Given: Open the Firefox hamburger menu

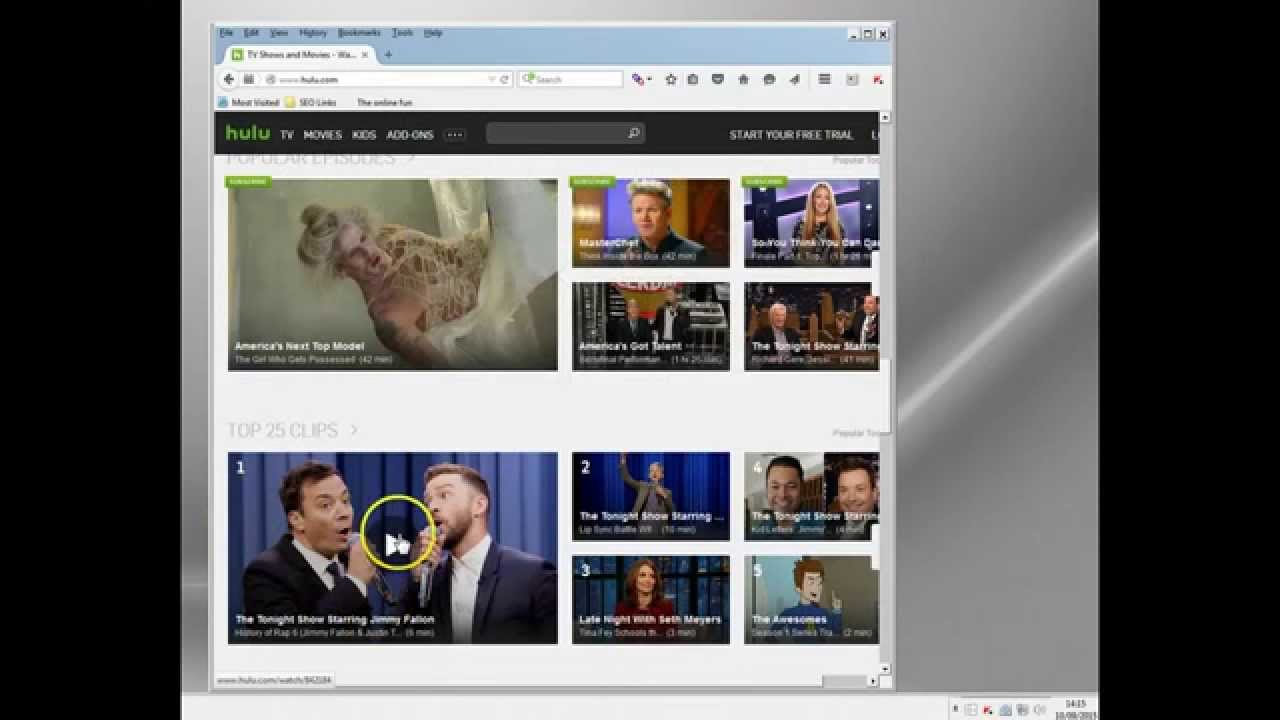Looking at the screenshot, I should coord(824,79).
